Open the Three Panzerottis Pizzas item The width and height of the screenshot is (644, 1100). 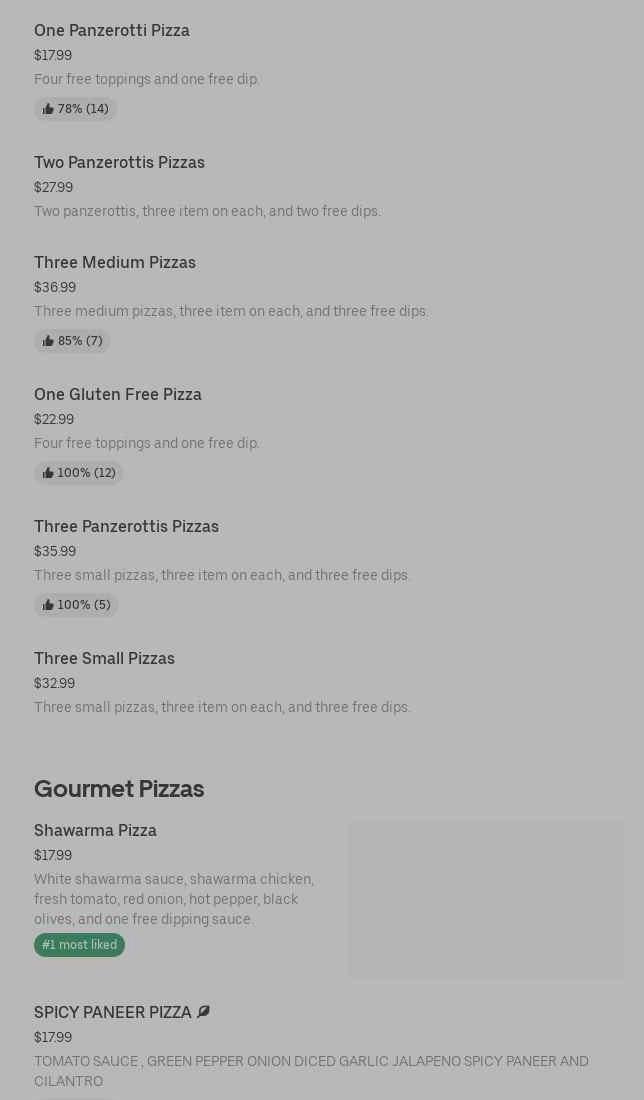pyautogui.click(x=126, y=526)
